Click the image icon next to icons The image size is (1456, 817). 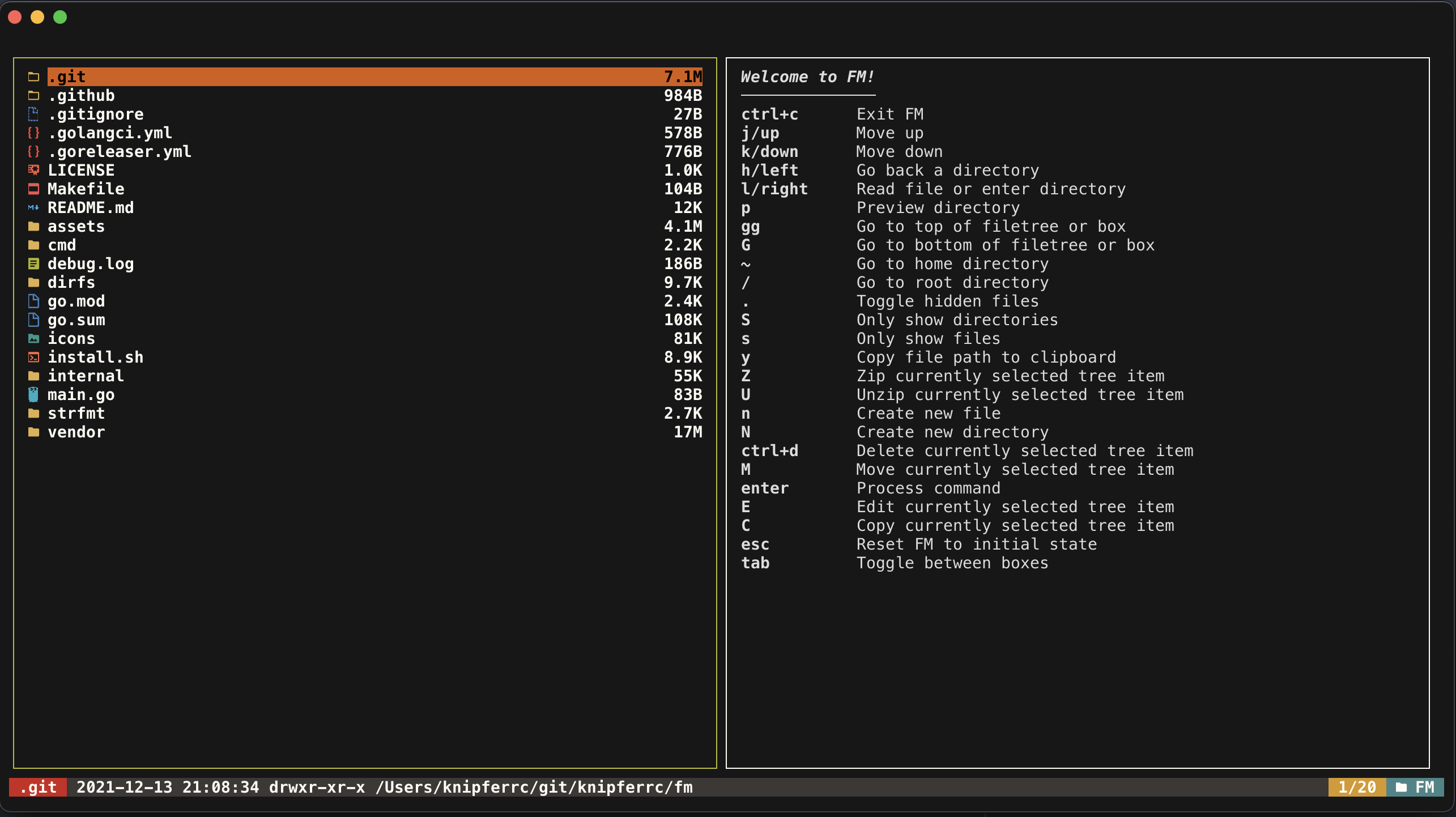coord(33,339)
